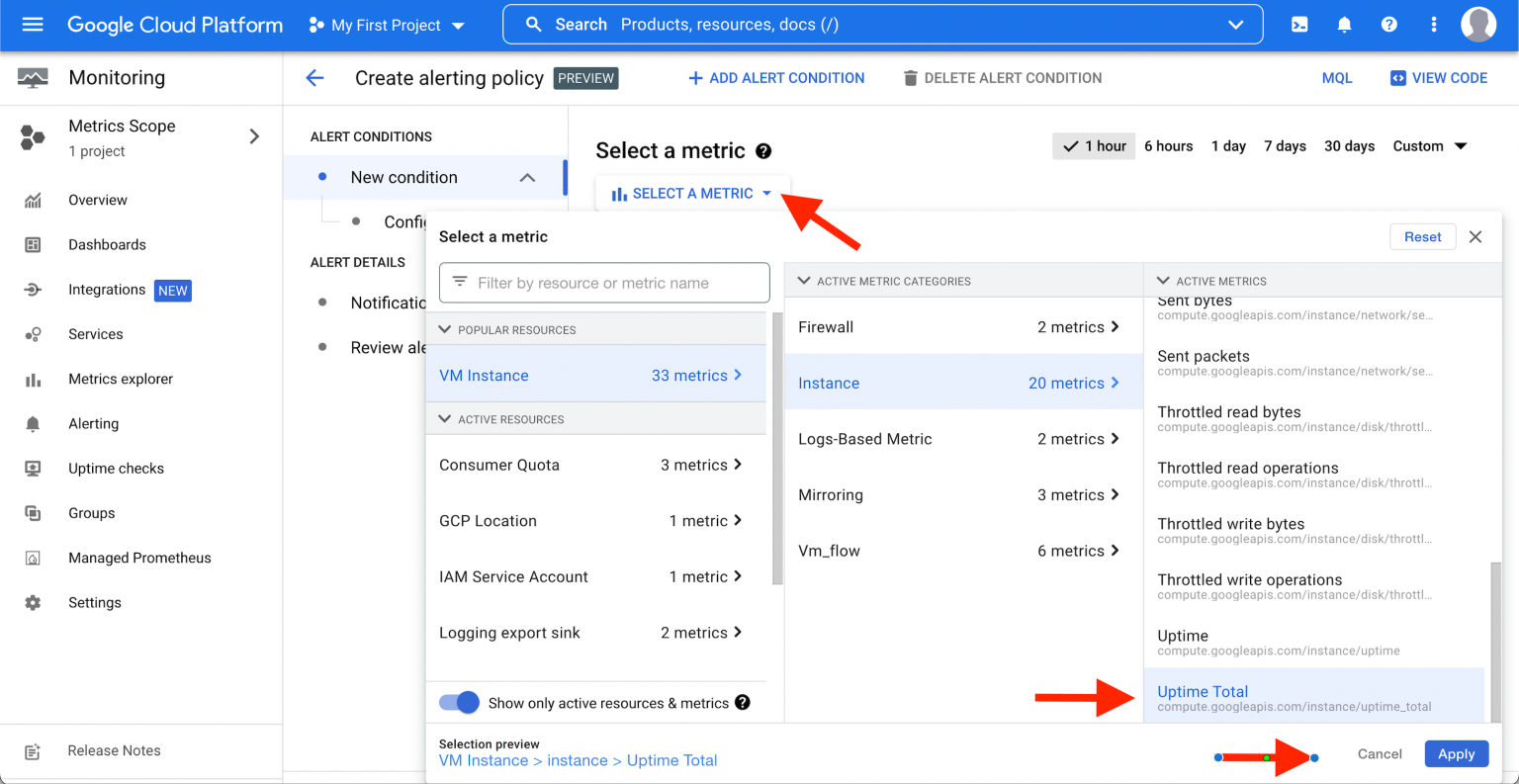The width and height of the screenshot is (1519, 784).
Task: Click help icon next to active resources toggle
Action: click(x=743, y=702)
